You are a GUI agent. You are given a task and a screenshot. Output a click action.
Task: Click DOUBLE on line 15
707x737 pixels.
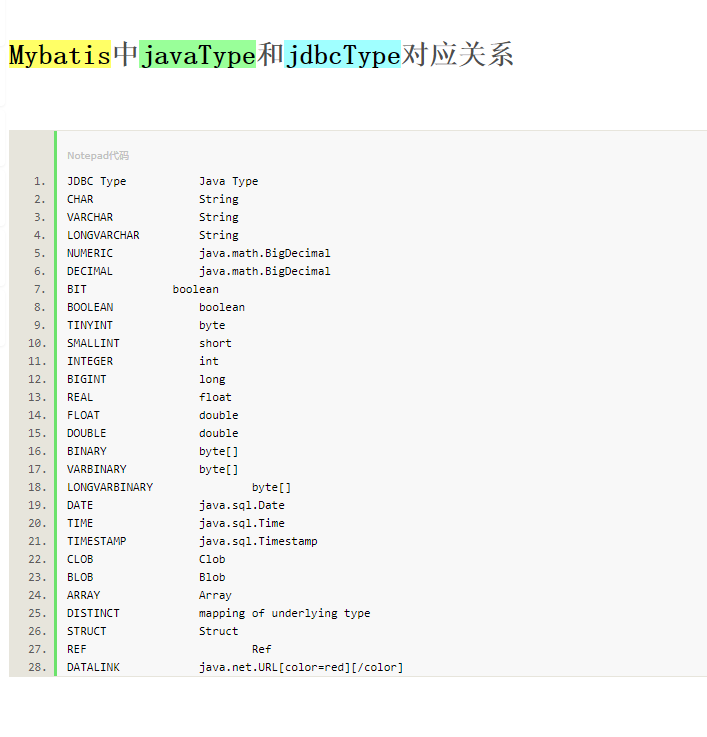pyautogui.click(x=86, y=433)
